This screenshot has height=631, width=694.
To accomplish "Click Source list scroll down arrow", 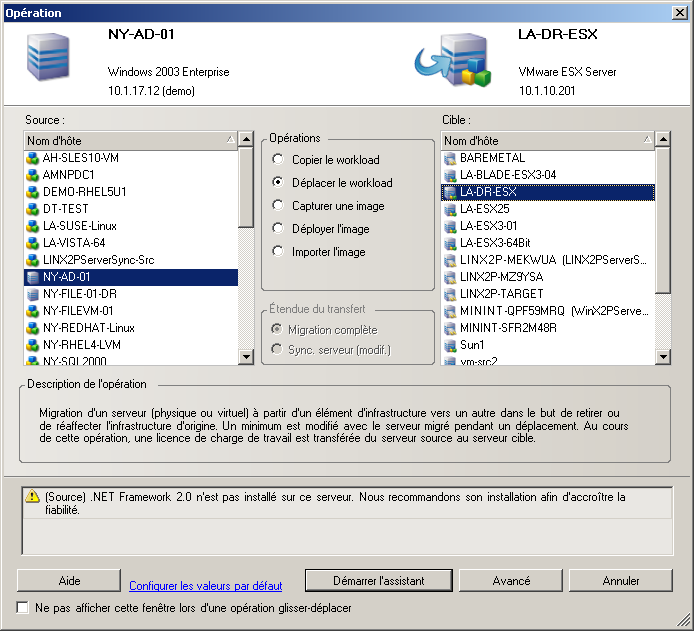I will (246, 357).
